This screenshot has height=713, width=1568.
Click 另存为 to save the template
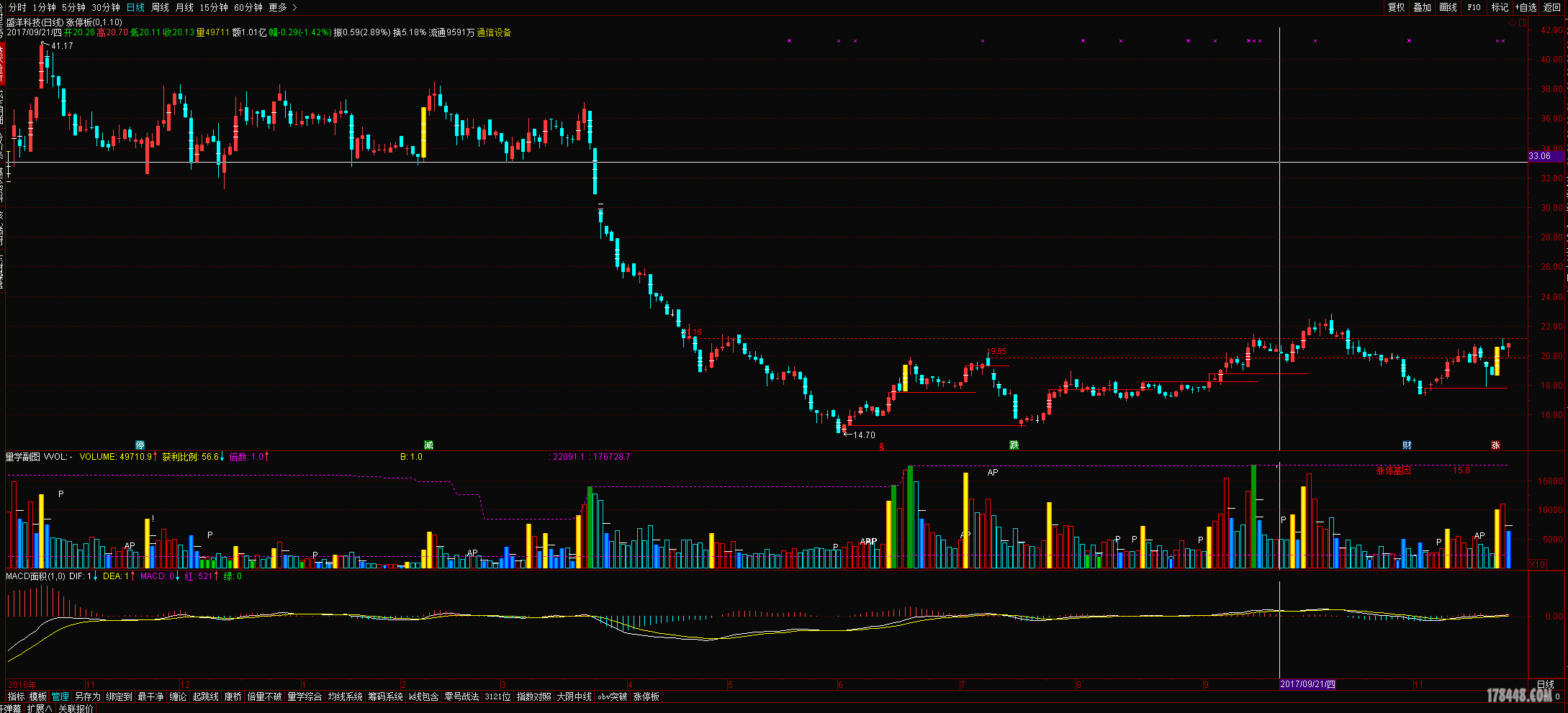pos(87,696)
